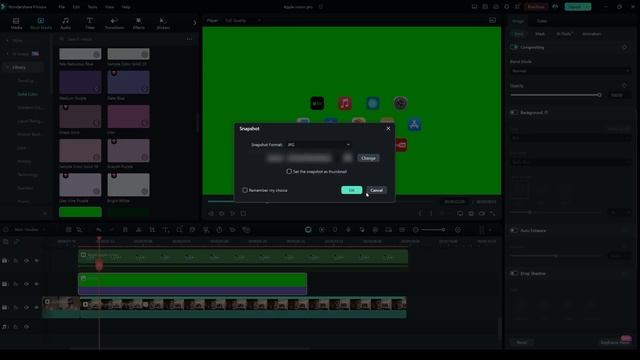Open the Blend Mode dropdown
Screen dimensions: 640x360
click(570, 71)
